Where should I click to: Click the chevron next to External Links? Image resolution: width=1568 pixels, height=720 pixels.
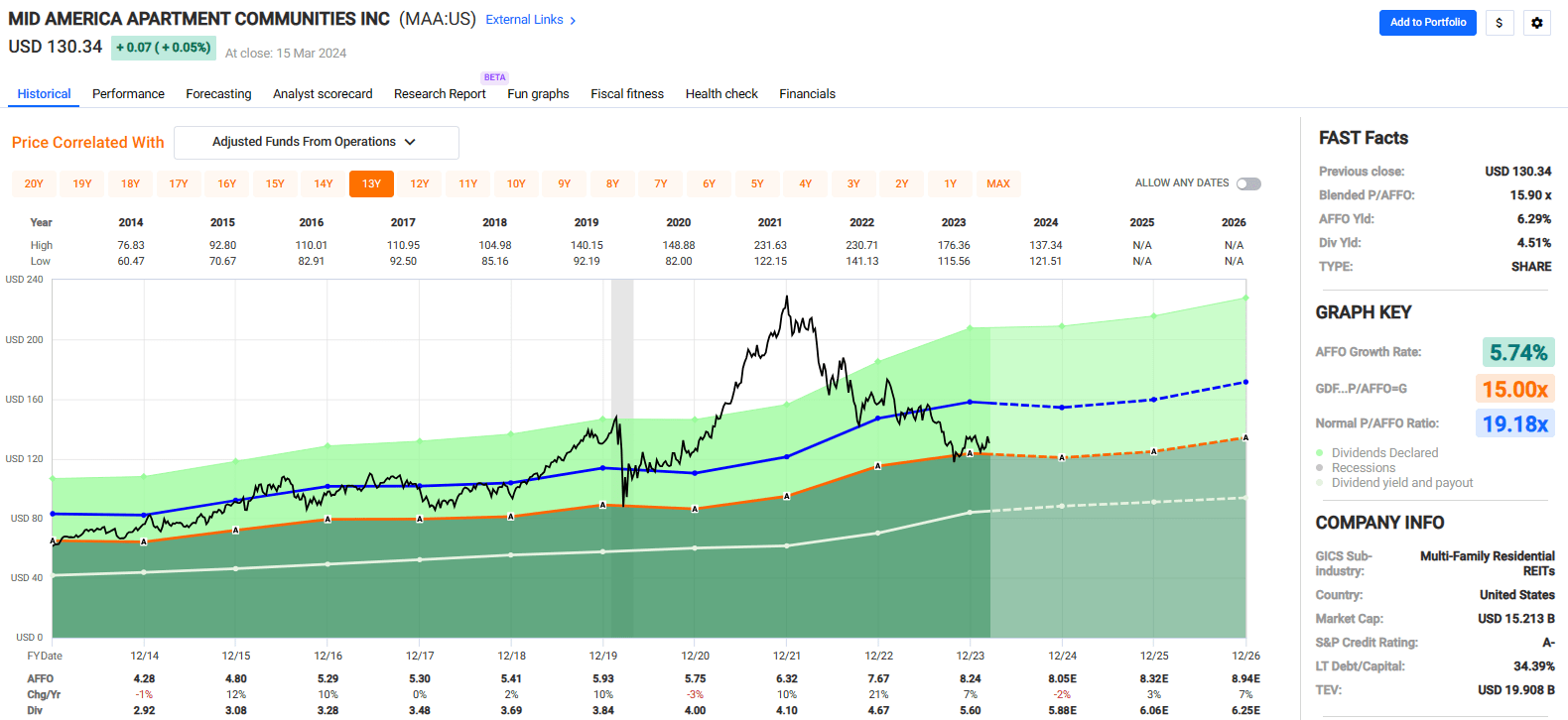click(x=573, y=21)
